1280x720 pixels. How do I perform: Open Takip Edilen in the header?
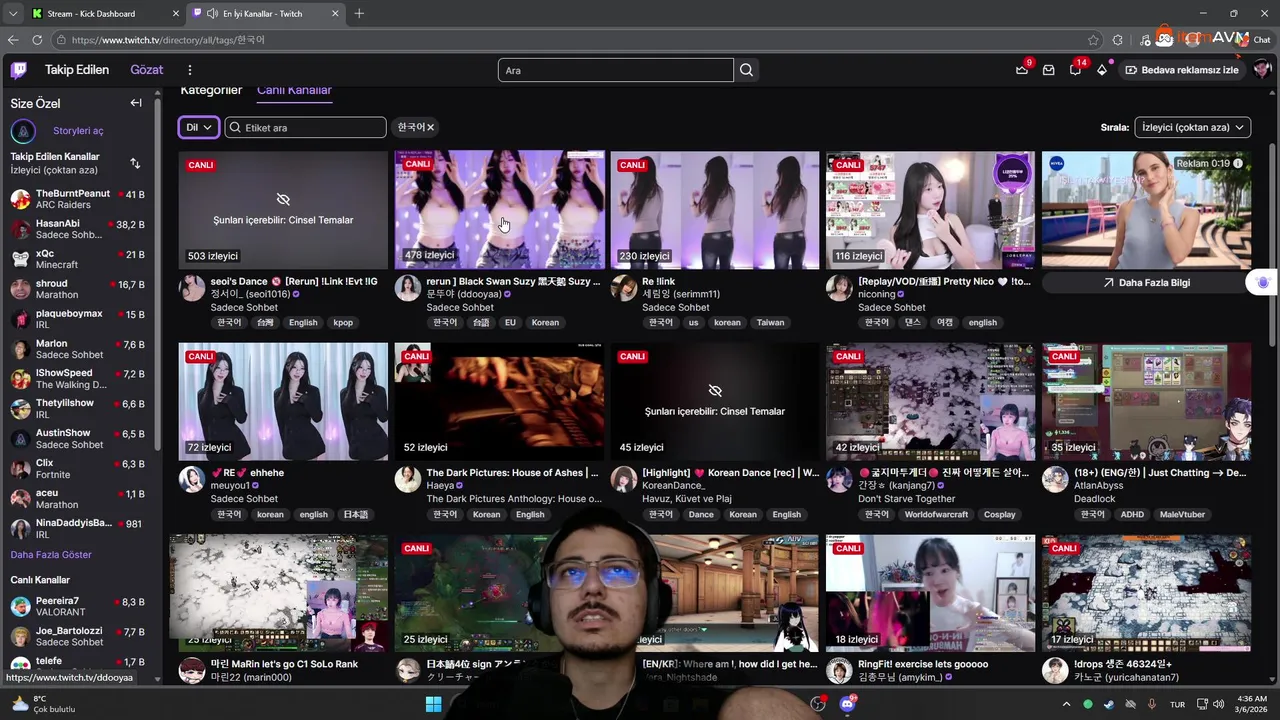point(77,70)
